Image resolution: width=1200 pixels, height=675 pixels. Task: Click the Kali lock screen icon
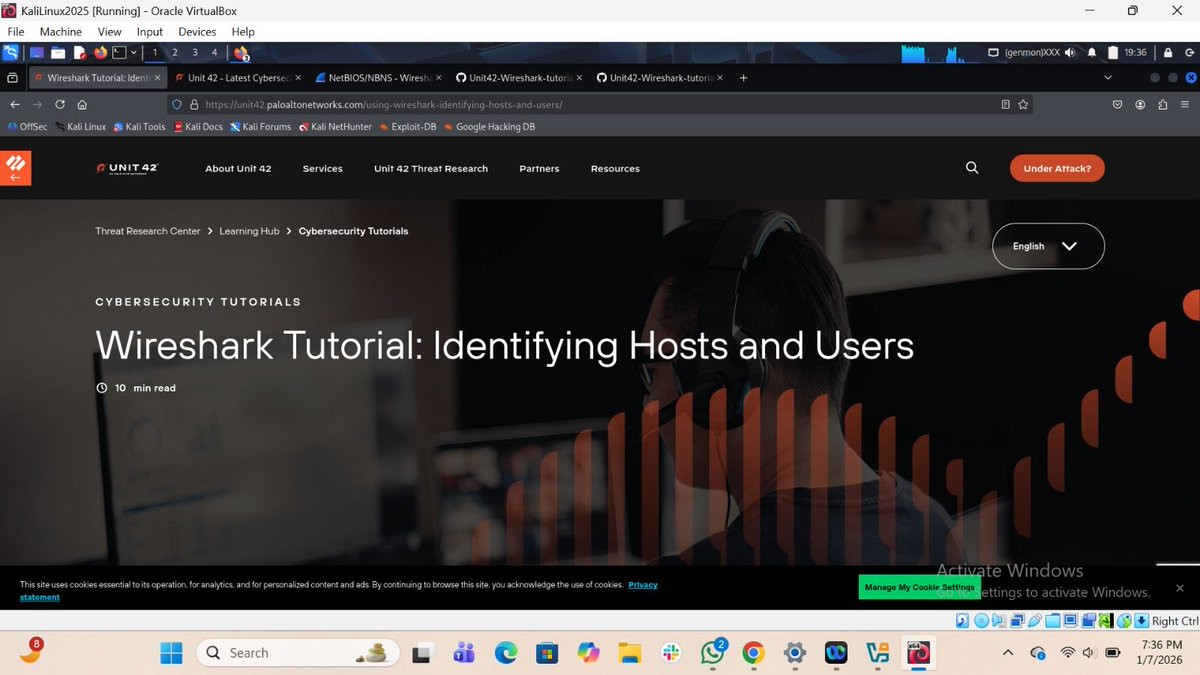[x=1168, y=52]
